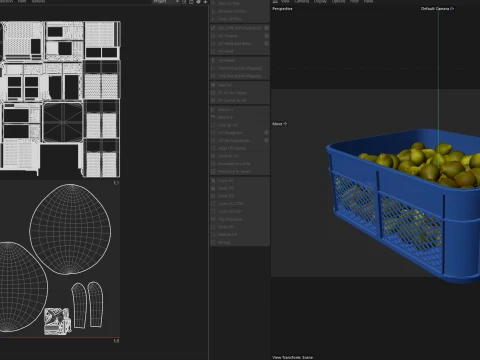Select the X-patterned square UV island
The image size is (480, 360).
click(x=63, y=122)
